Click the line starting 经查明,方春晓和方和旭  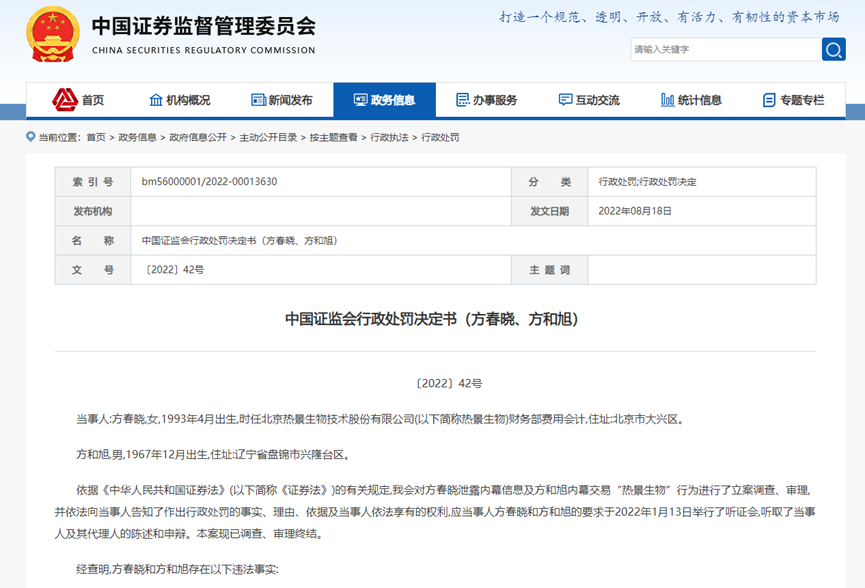click(x=178, y=569)
